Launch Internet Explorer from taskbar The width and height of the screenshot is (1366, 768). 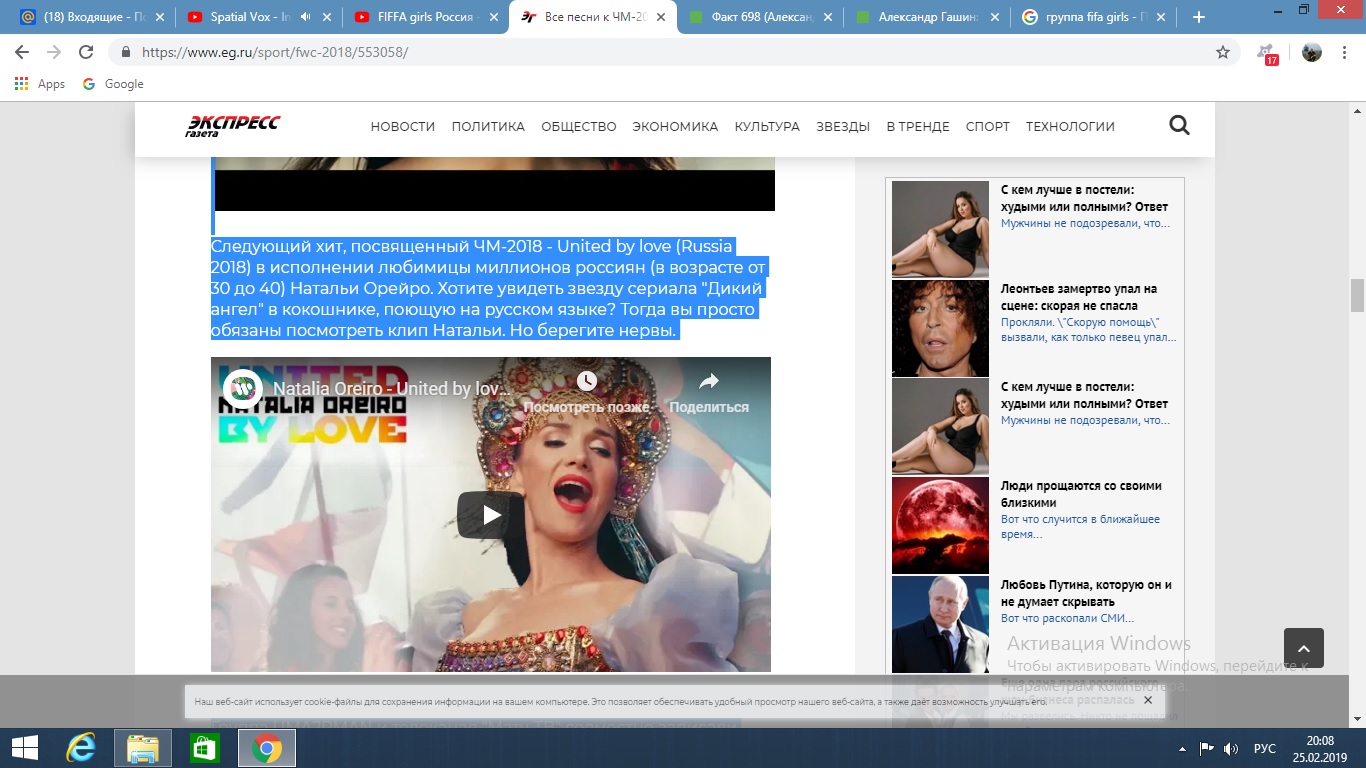click(x=82, y=748)
